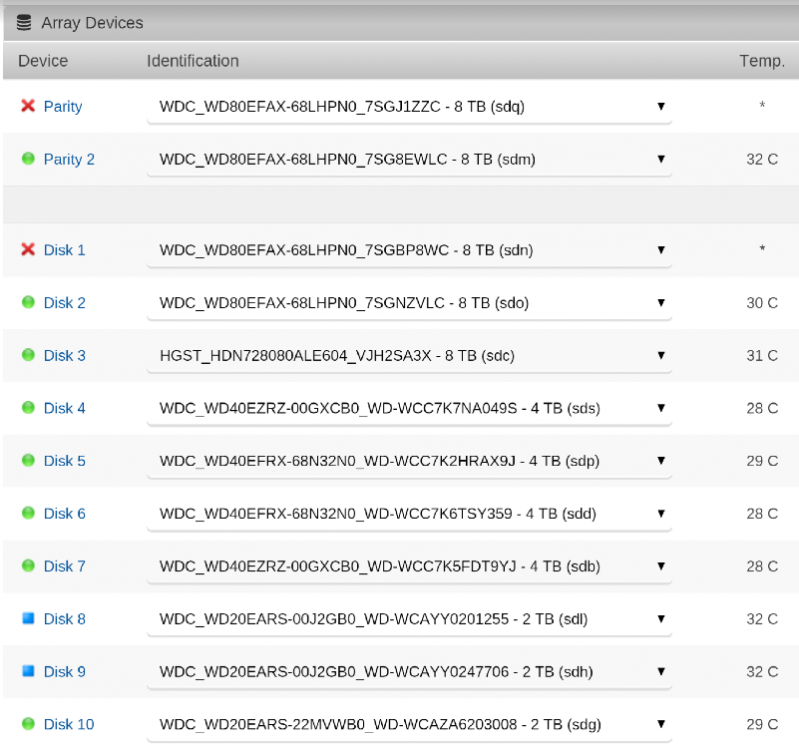Image resolution: width=799 pixels, height=750 pixels.
Task: Click the green status ball of Disk 10
Action: [28, 724]
